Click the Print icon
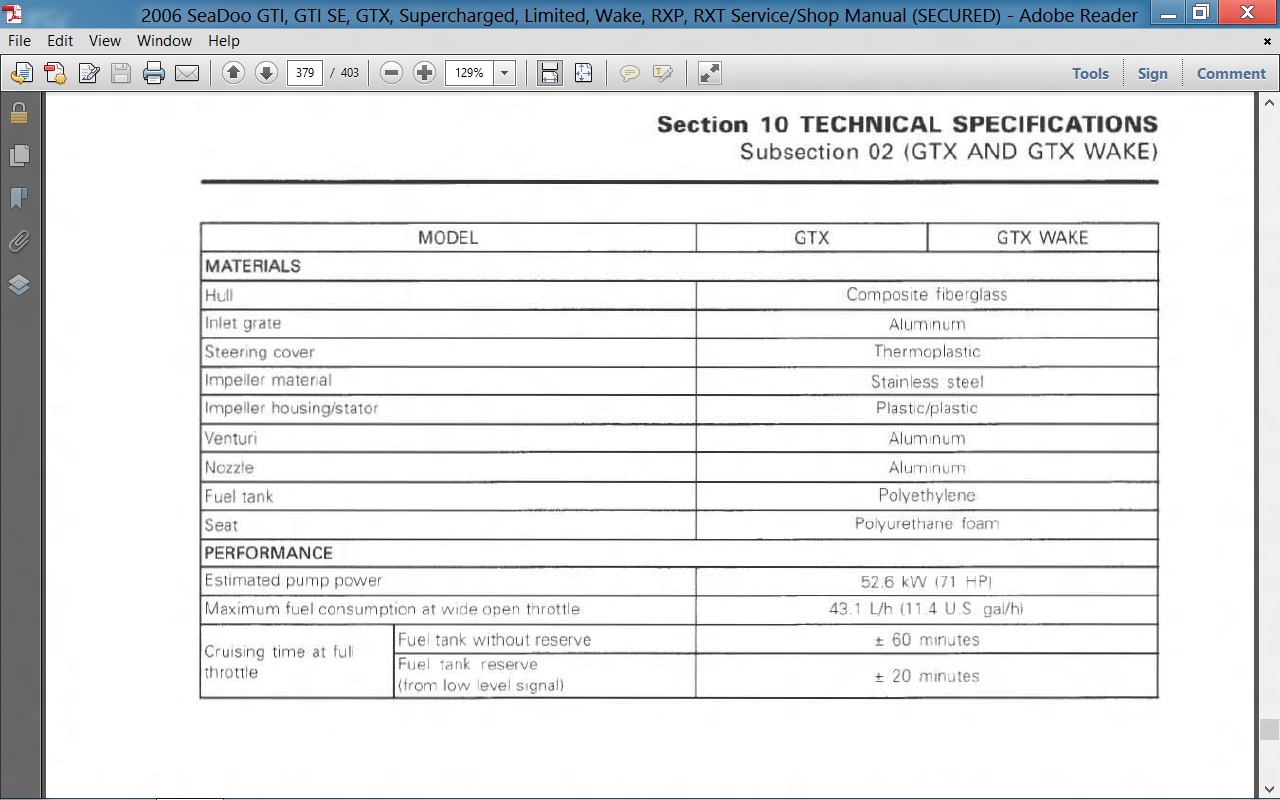This screenshot has height=800, width=1280. click(154, 73)
